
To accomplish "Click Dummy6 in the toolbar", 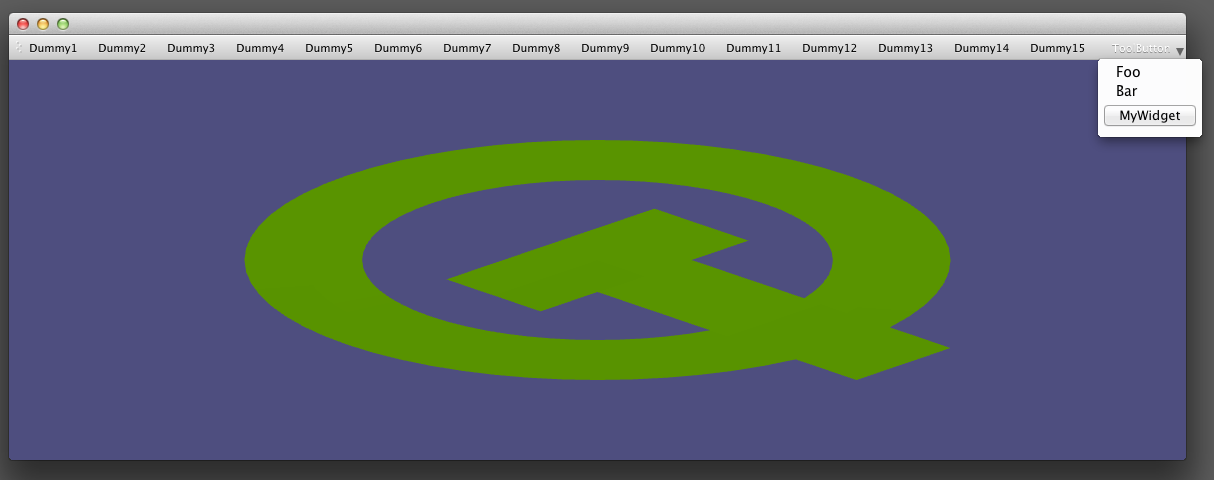I will [398, 48].
